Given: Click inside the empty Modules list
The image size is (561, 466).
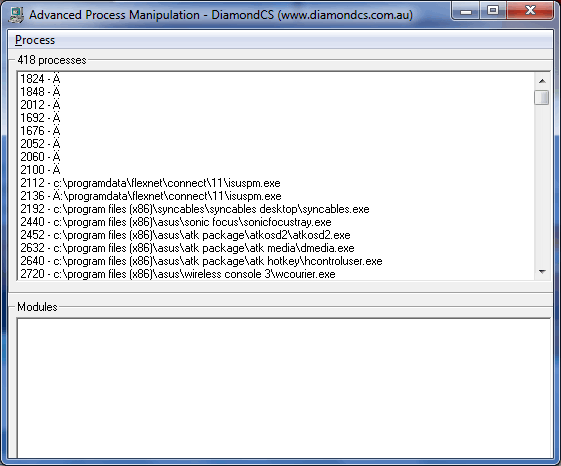Looking at the screenshot, I should [284, 388].
